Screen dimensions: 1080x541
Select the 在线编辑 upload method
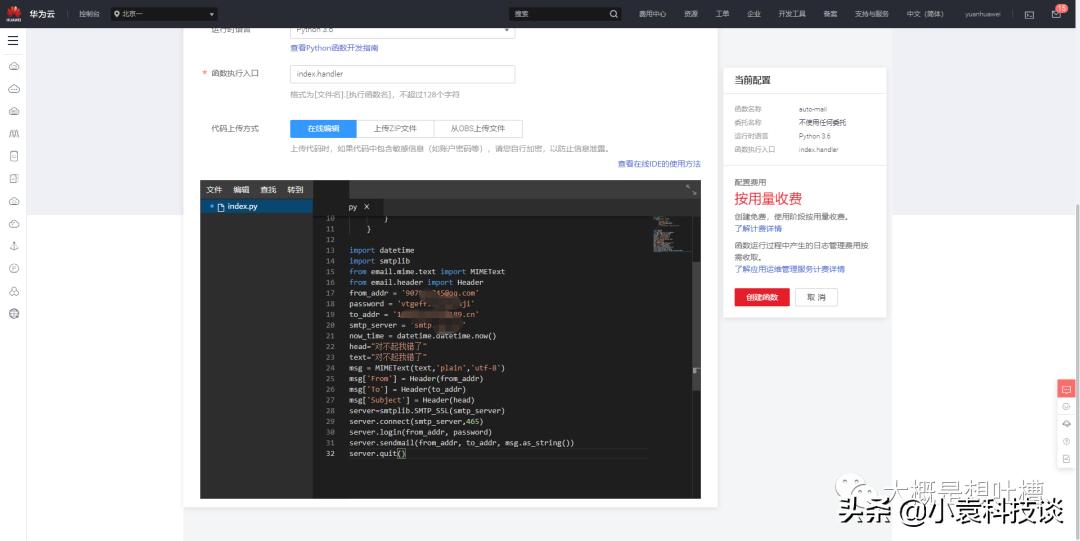[323, 129]
